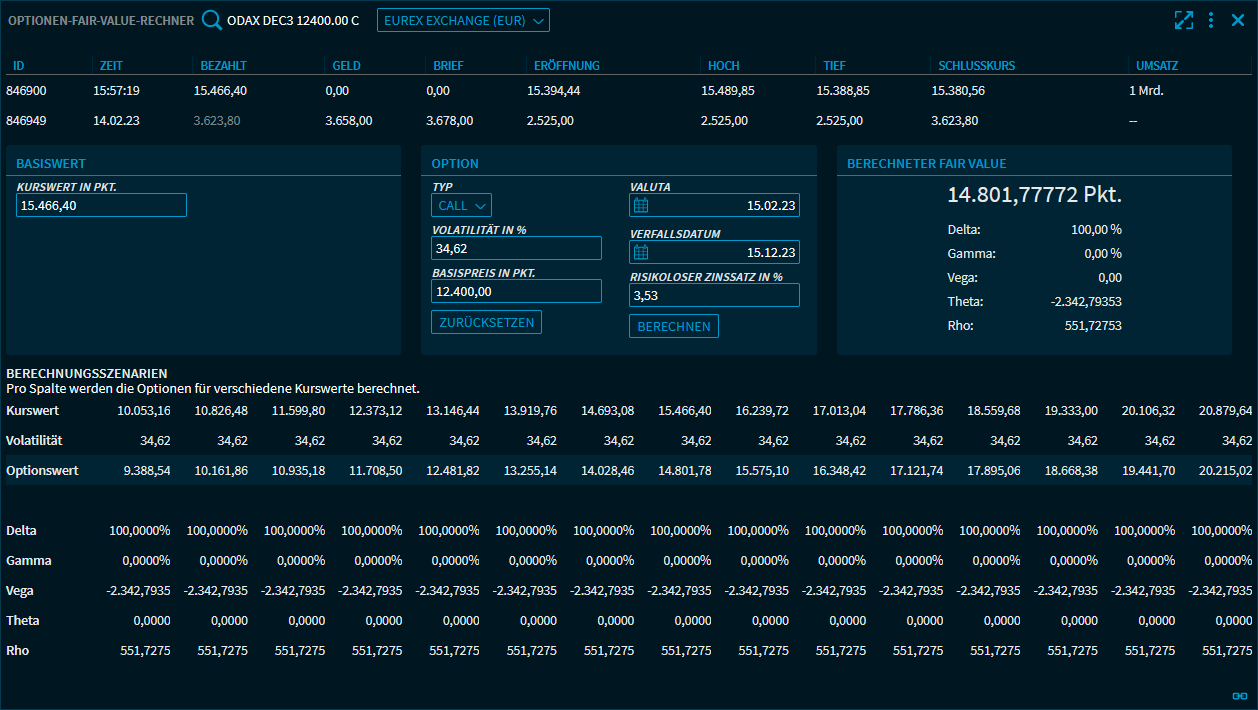
Task: Open the fullscreen expand icon
Action: click(1184, 20)
